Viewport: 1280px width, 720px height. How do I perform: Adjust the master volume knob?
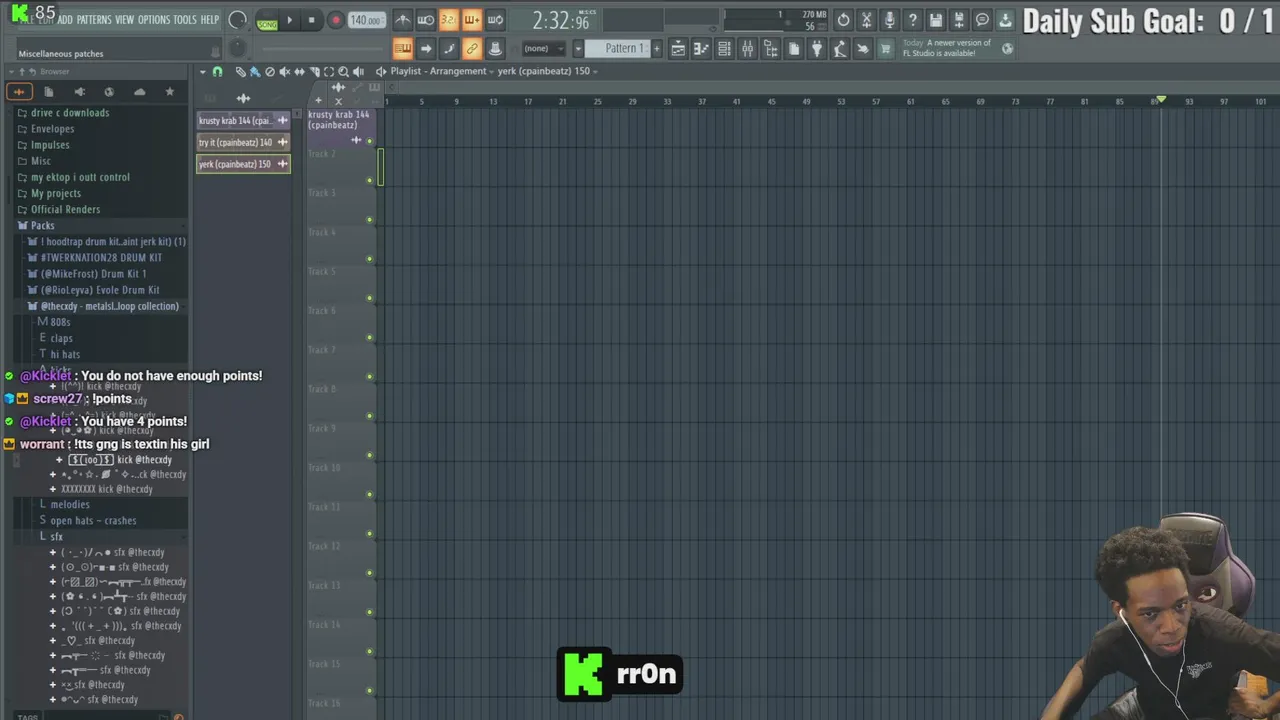tap(238, 20)
